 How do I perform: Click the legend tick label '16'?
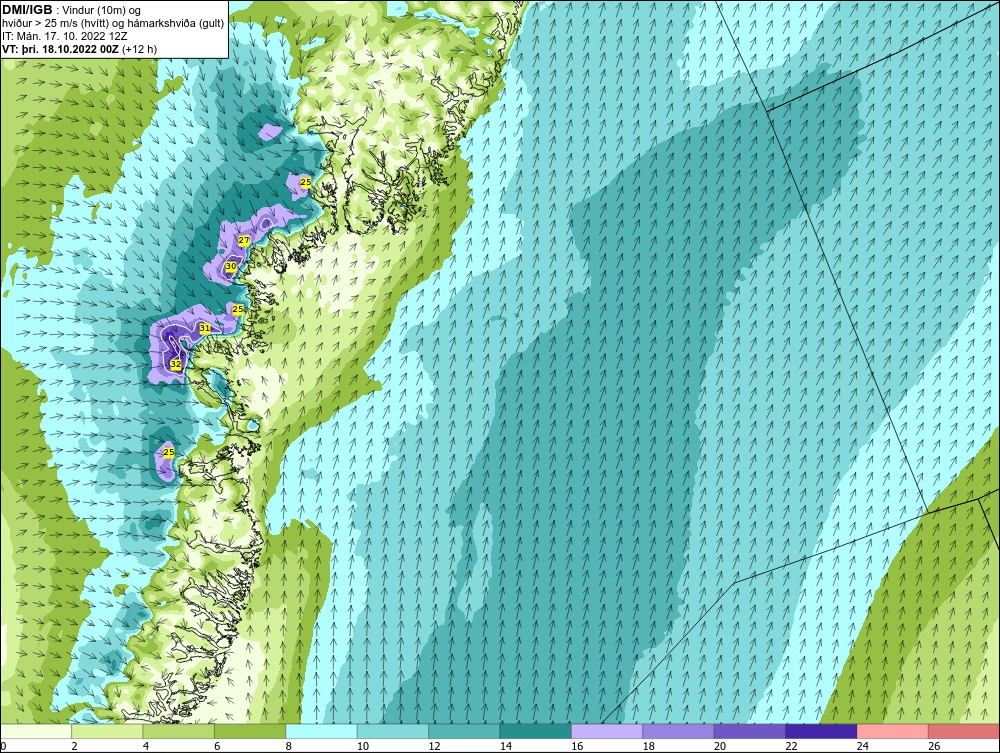577,746
